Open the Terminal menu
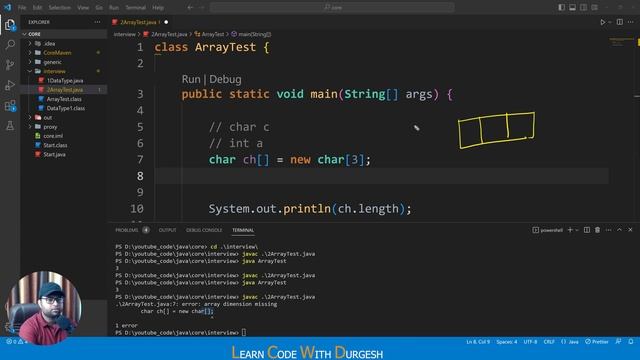 136,7
